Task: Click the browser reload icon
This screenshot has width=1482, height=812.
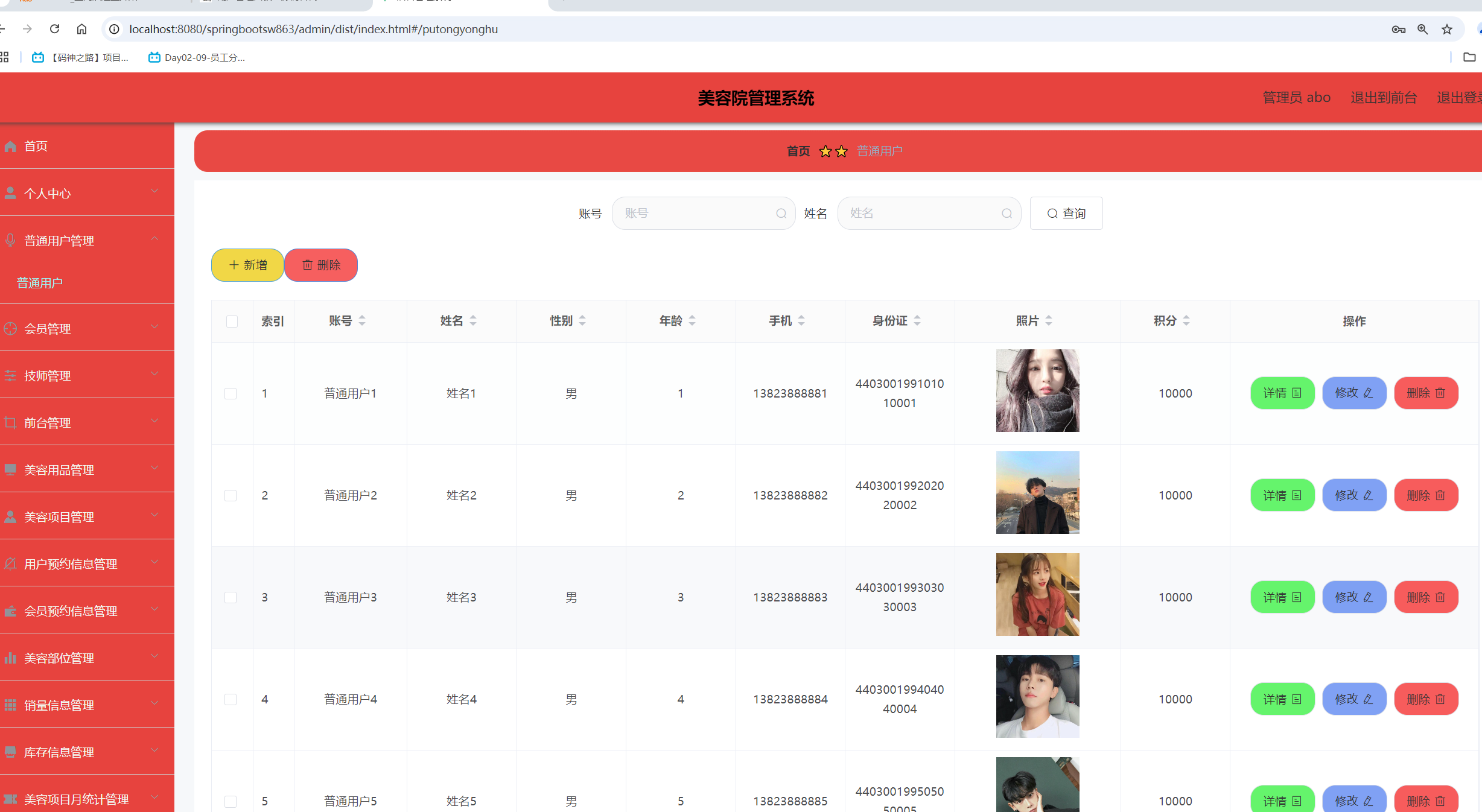Action: [x=54, y=29]
